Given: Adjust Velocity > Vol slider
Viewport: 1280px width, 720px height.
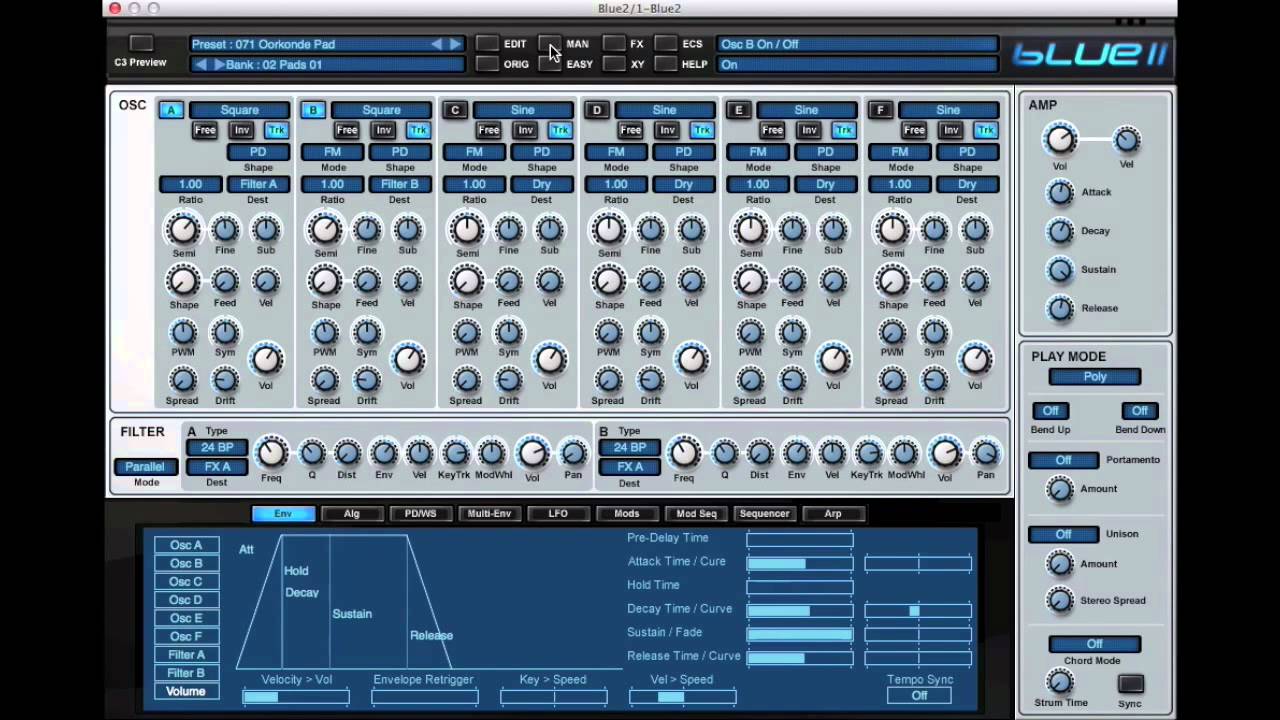Looking at the screenshot, I should pos(296,697).
